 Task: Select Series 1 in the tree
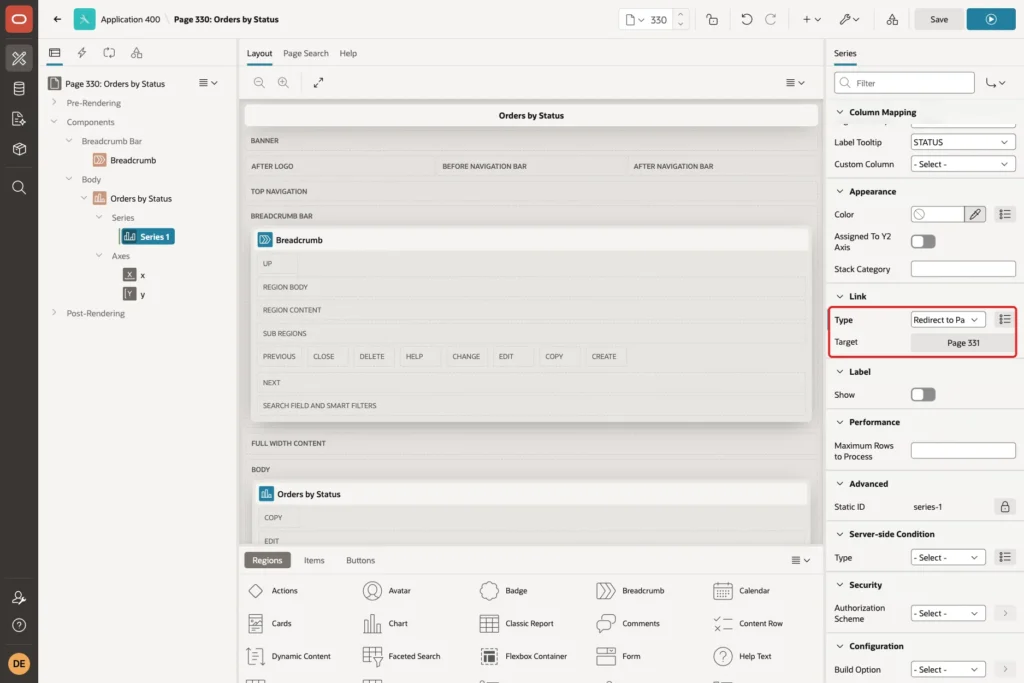click(148, 236)
